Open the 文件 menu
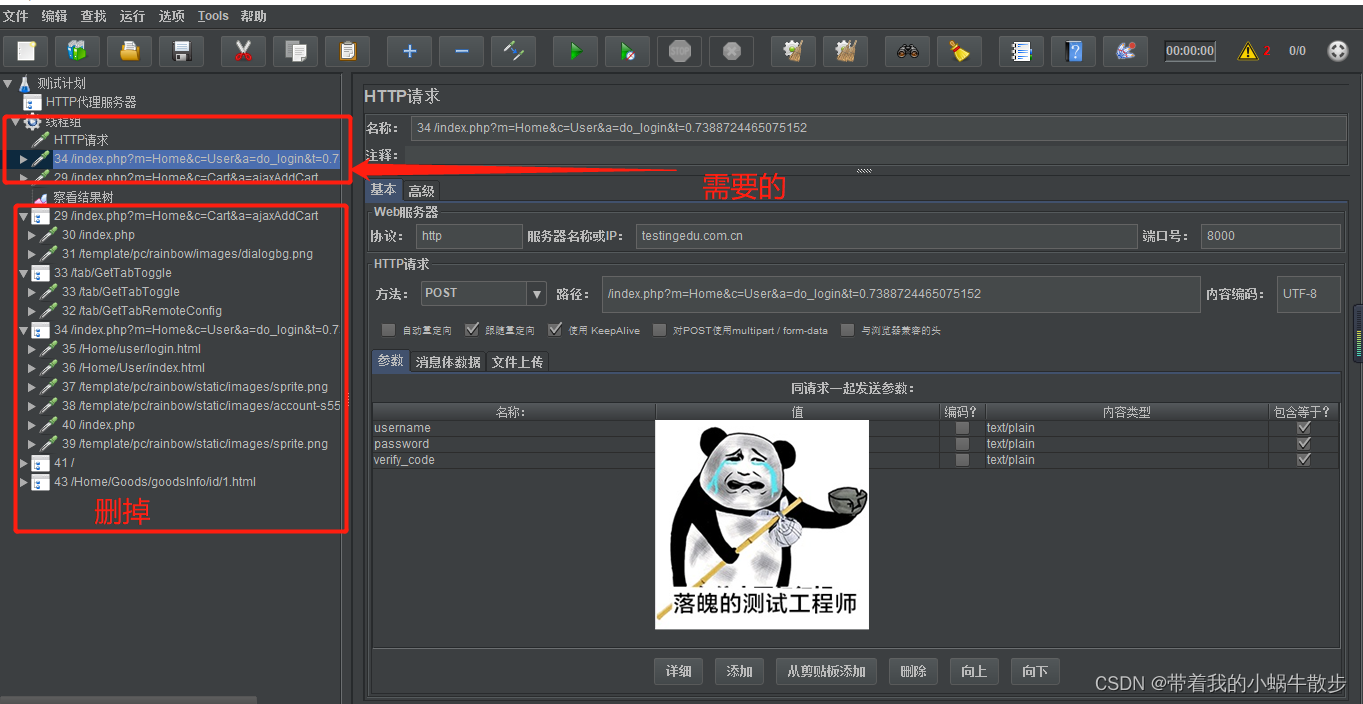Screen dimensions: 1363x704 (x=16, y=16)
